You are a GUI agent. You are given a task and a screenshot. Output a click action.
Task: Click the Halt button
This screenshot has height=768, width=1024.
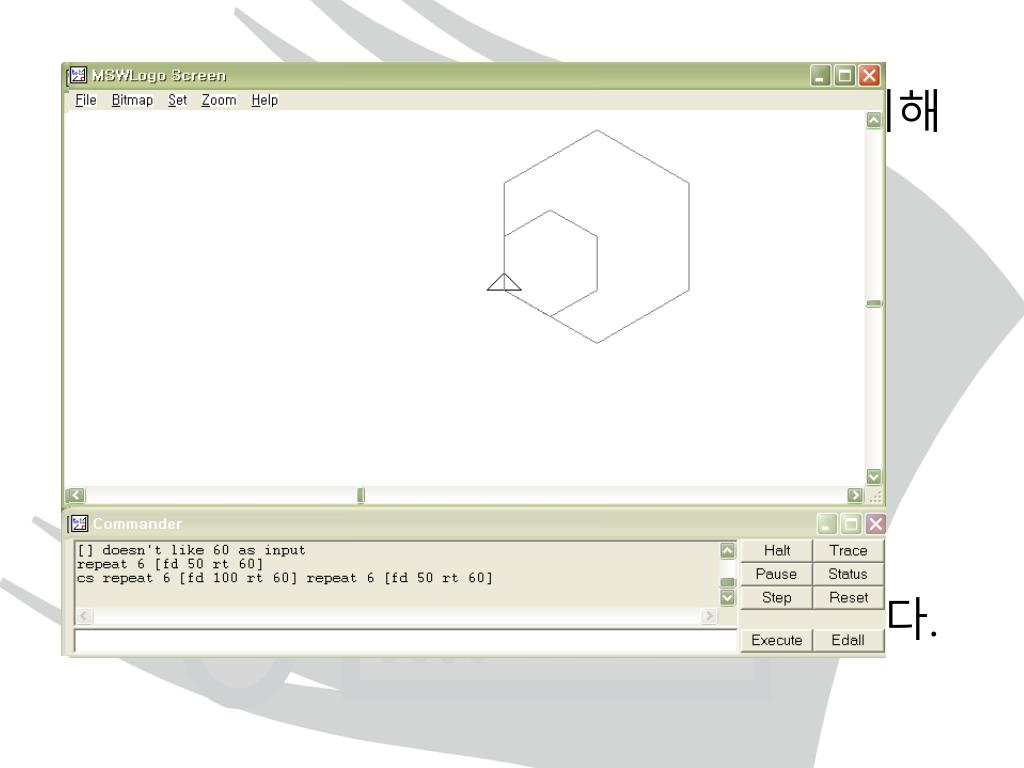point(776,551)
